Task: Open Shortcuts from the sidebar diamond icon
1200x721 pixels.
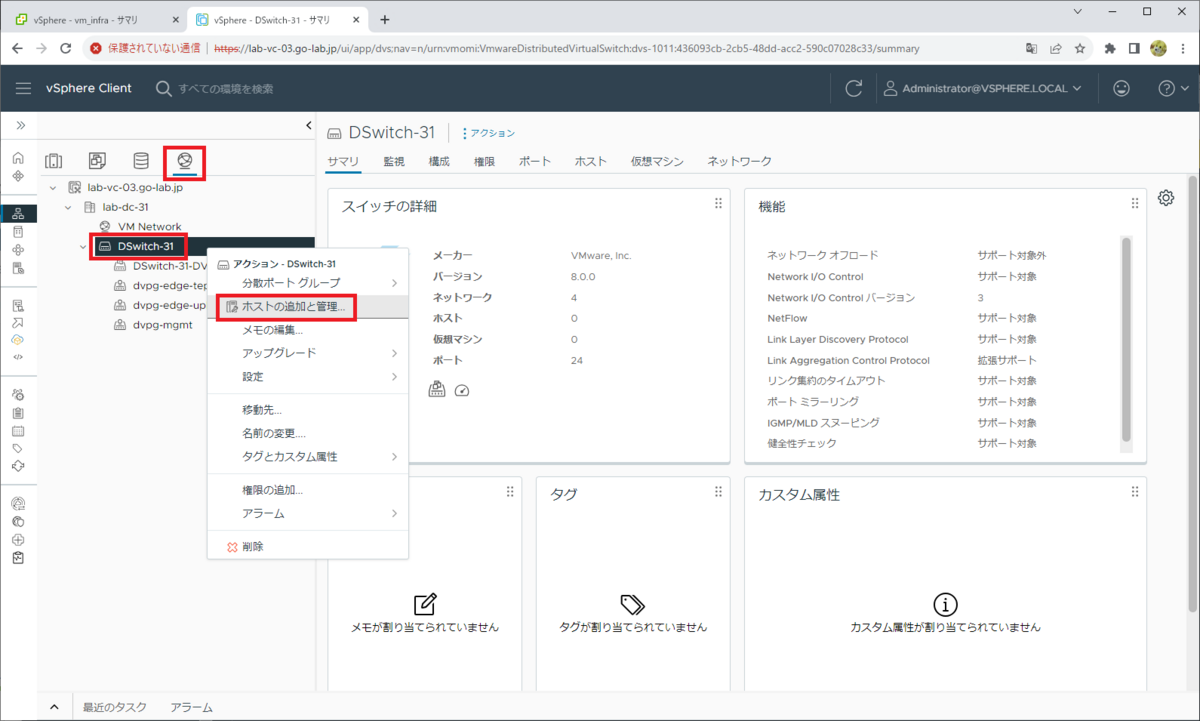Action: pos(18,176)
